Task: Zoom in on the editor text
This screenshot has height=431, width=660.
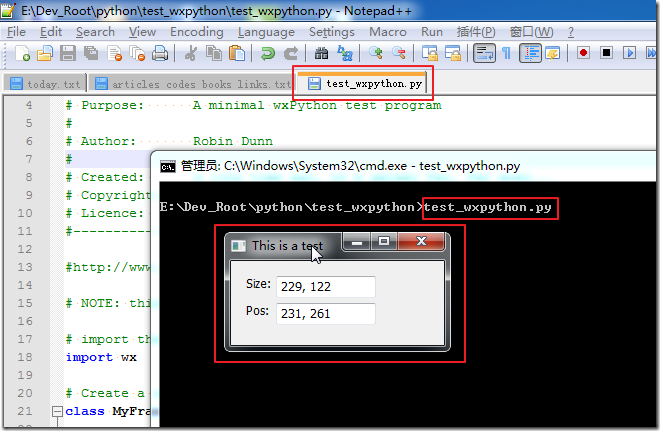Action: (x=375, y=53)
